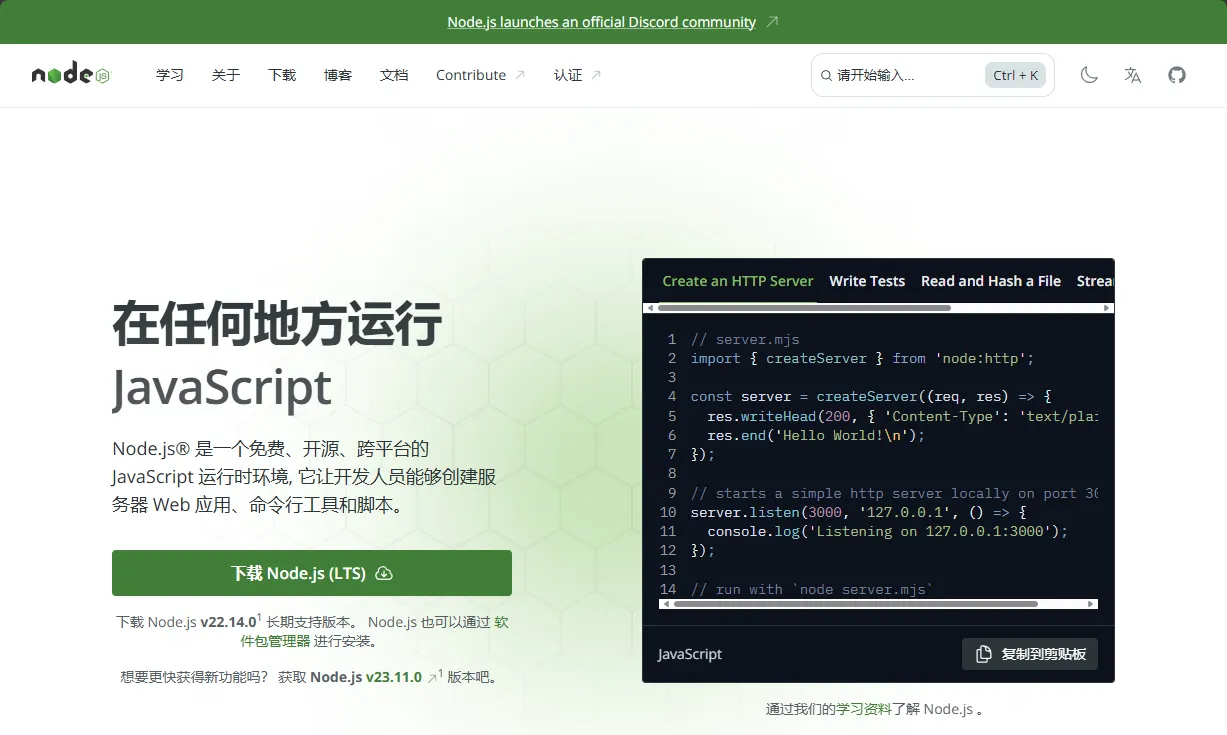Toggle dark mode with the moon icon

pyautogui.click(x=1089, y=75)
